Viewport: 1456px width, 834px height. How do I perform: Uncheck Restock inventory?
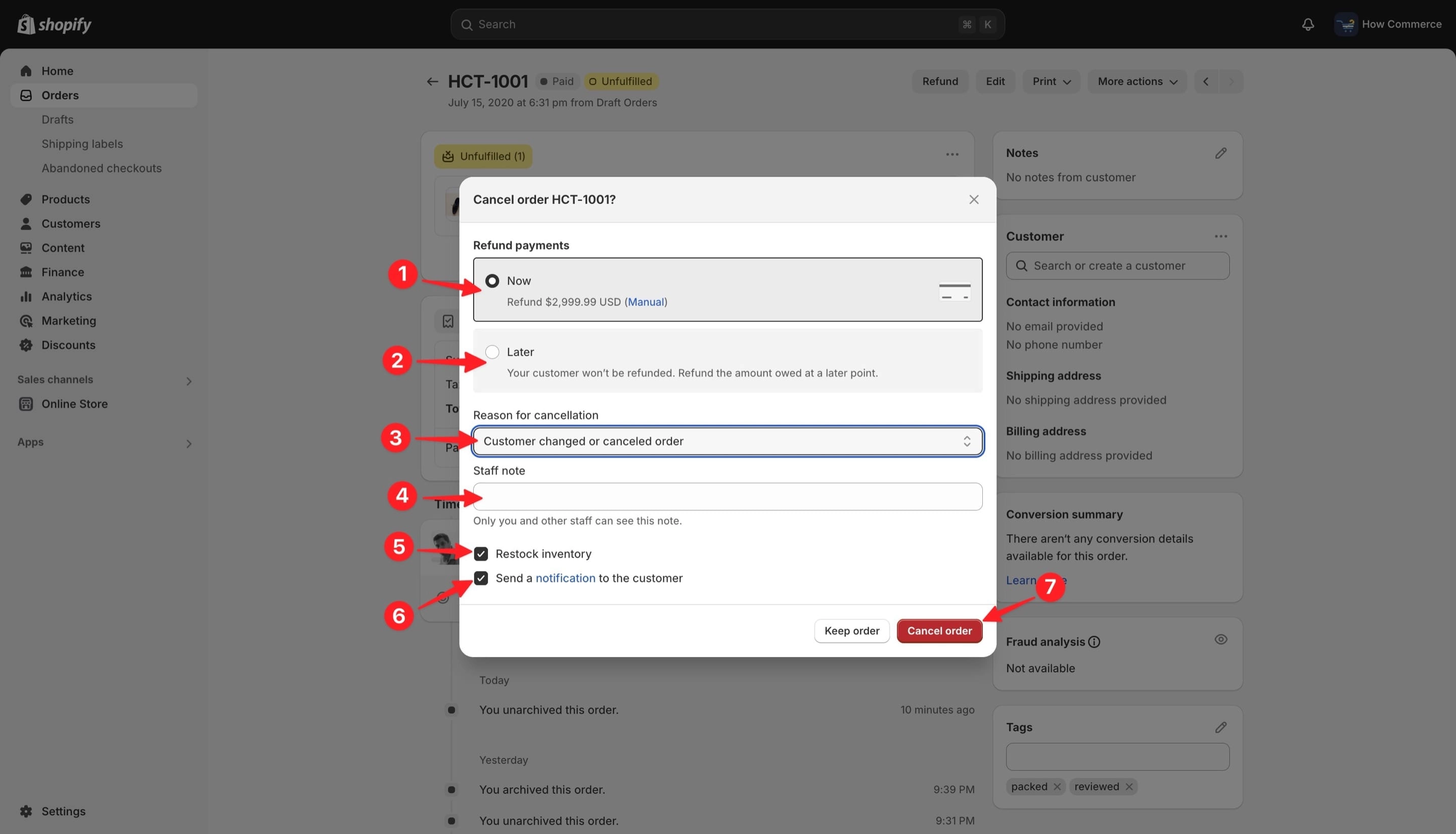(481, 554)
